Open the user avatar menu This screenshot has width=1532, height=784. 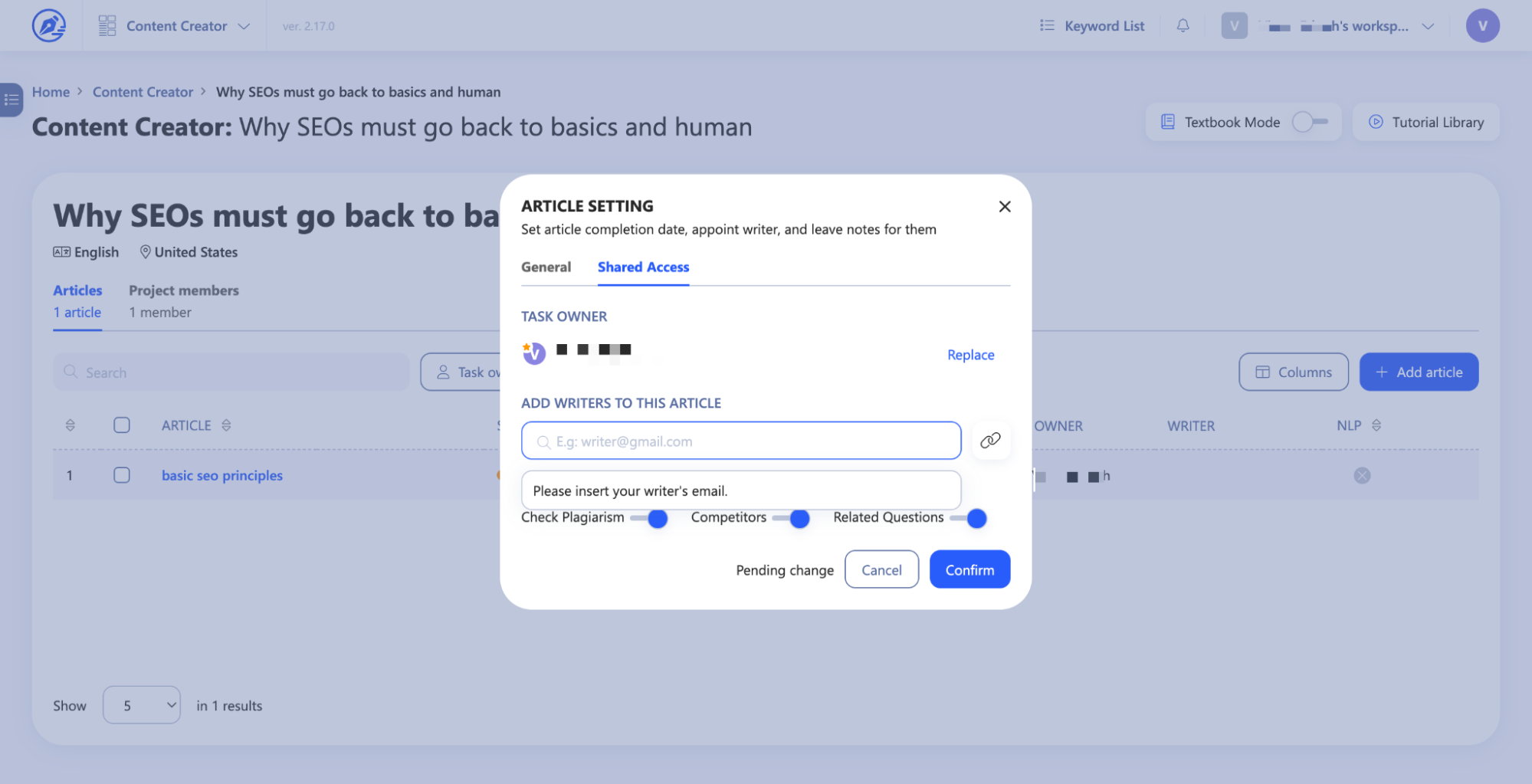(x=1482, y=26)
